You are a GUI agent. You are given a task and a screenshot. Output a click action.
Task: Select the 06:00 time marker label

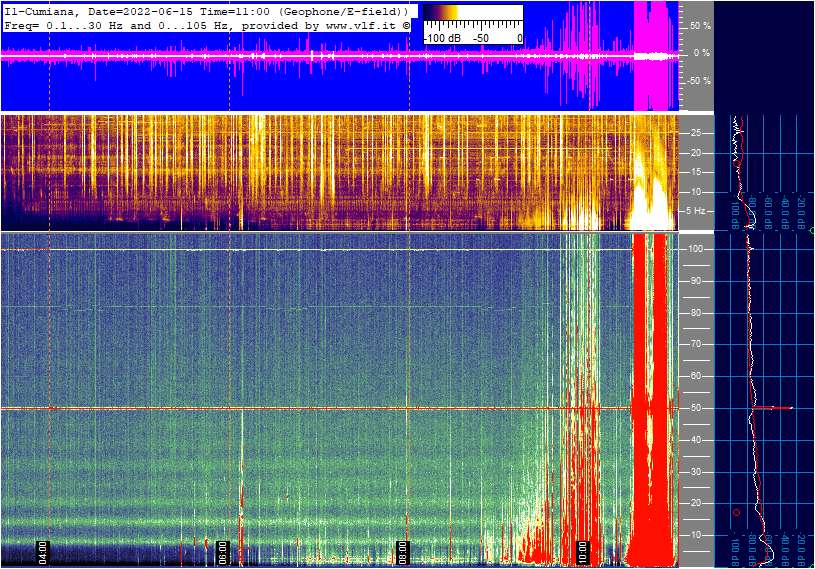223,552
